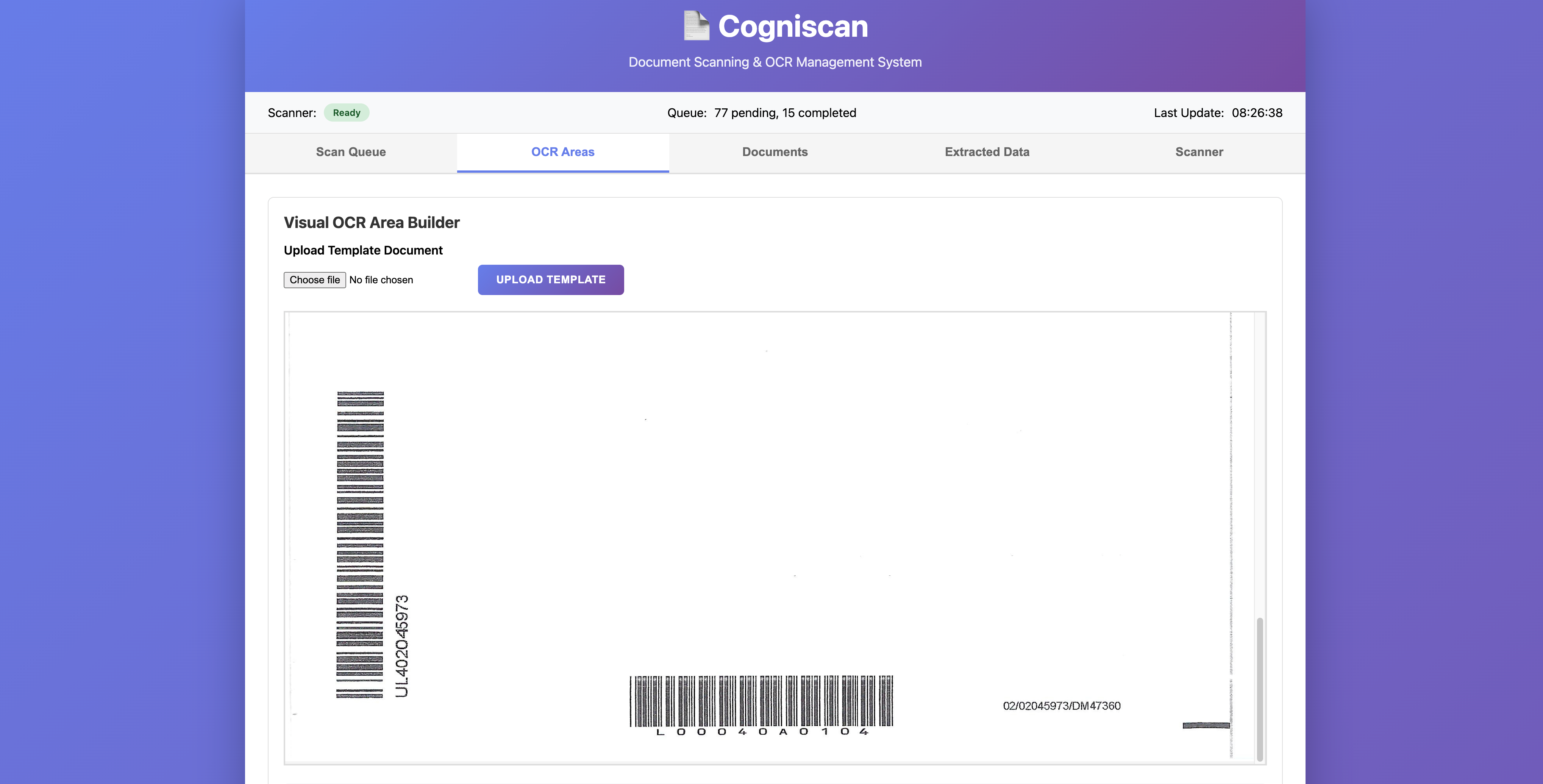This screenshot has width=1543, height=784.
Task: Click the Visual OCR Area Builder heading
Action: coord(372,223)
